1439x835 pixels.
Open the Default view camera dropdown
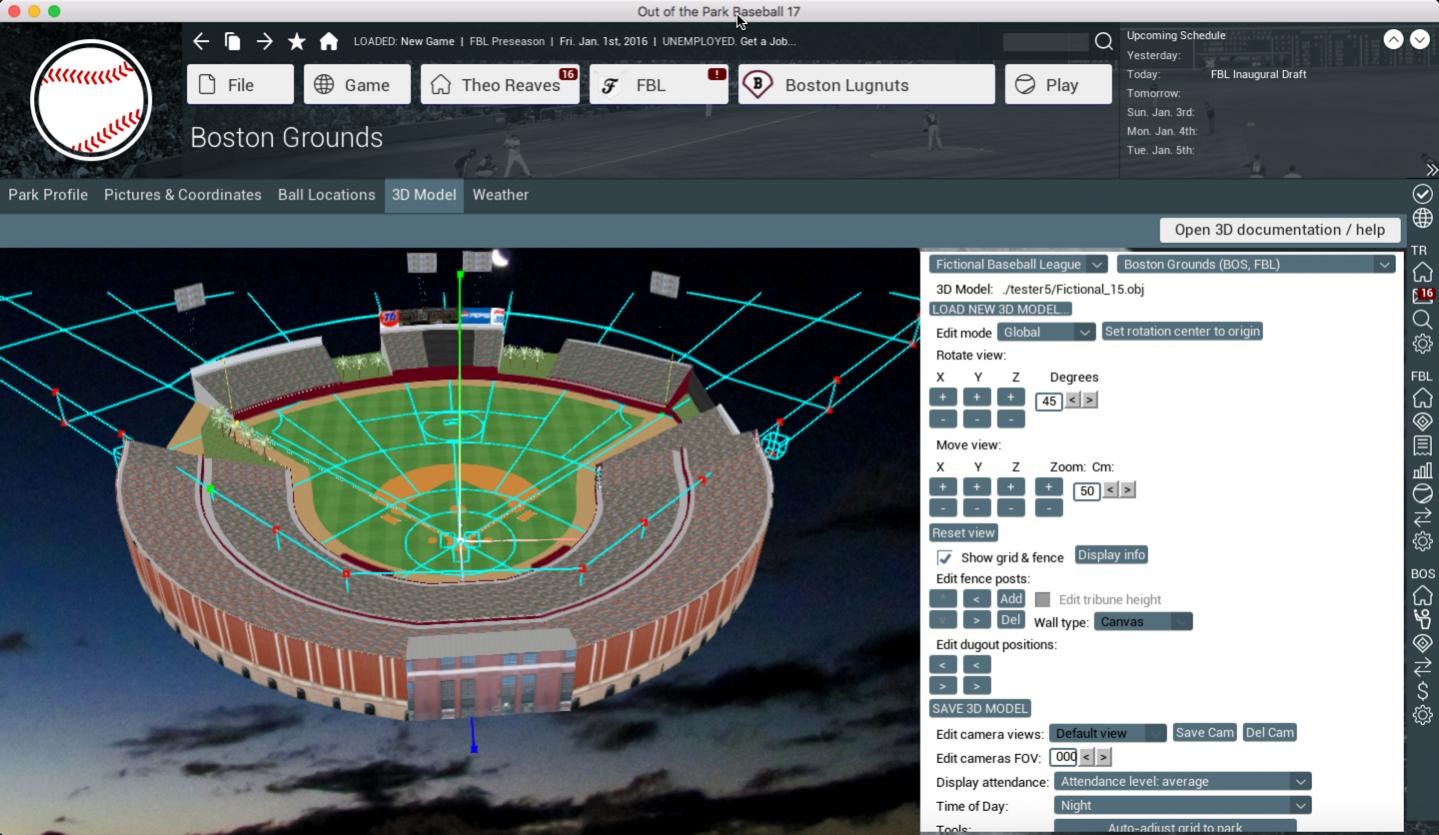tap(1107, 733)
